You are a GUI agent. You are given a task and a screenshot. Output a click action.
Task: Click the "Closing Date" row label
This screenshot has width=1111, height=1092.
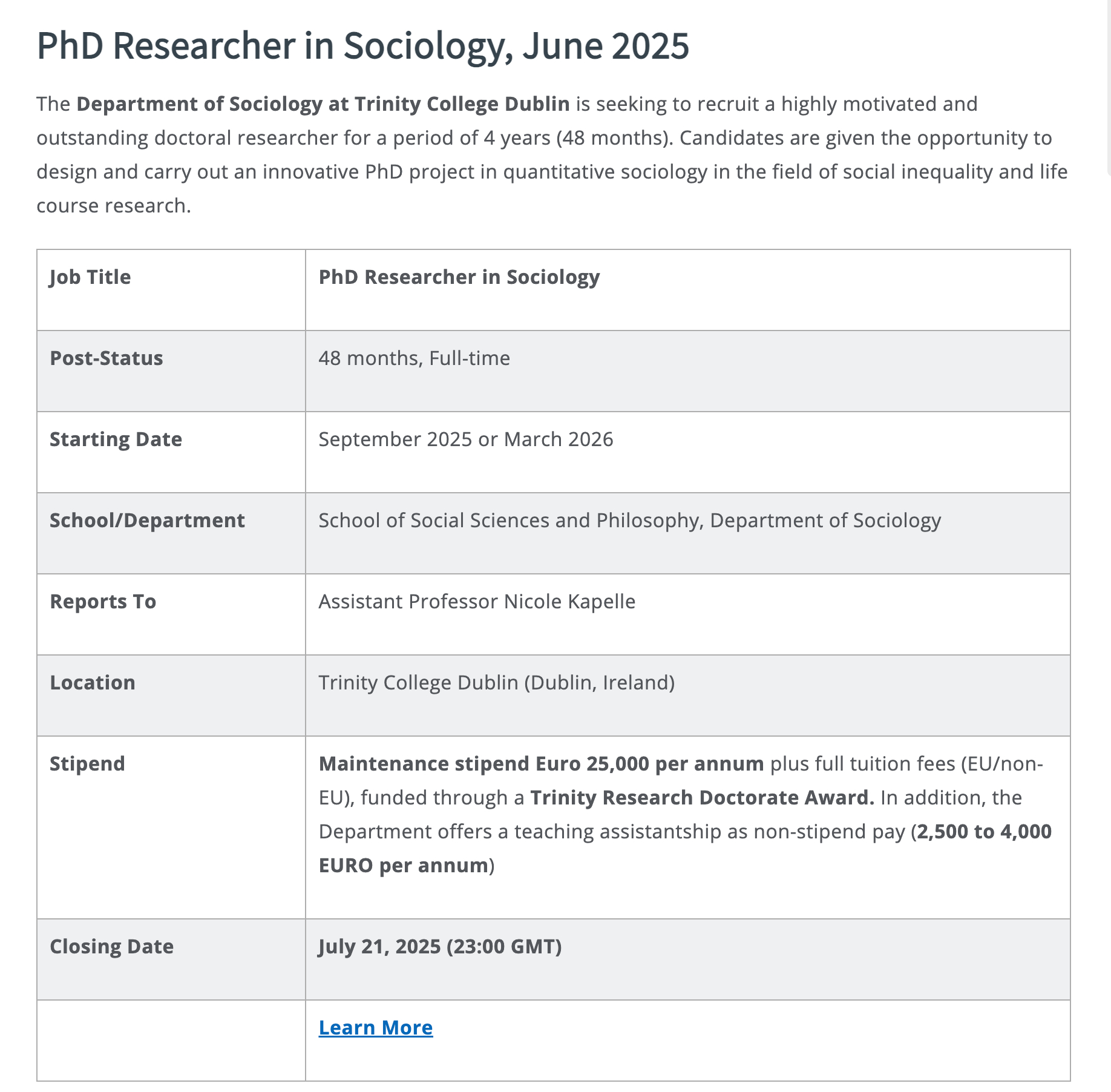pos(111,947)
